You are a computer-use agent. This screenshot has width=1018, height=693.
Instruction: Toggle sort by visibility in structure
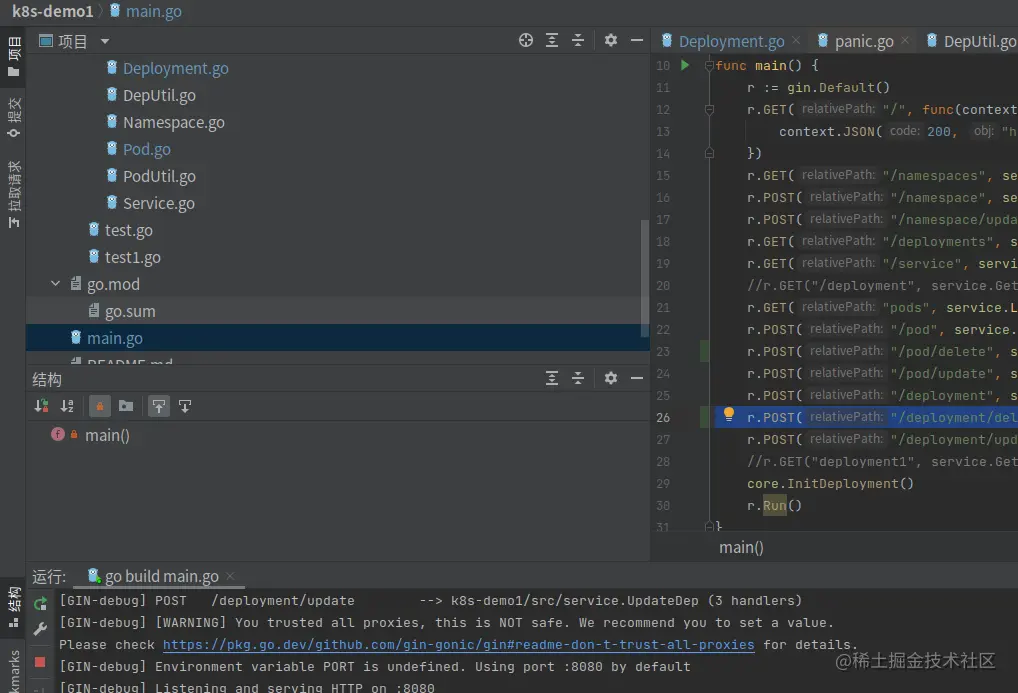click(x=42, y=407)
